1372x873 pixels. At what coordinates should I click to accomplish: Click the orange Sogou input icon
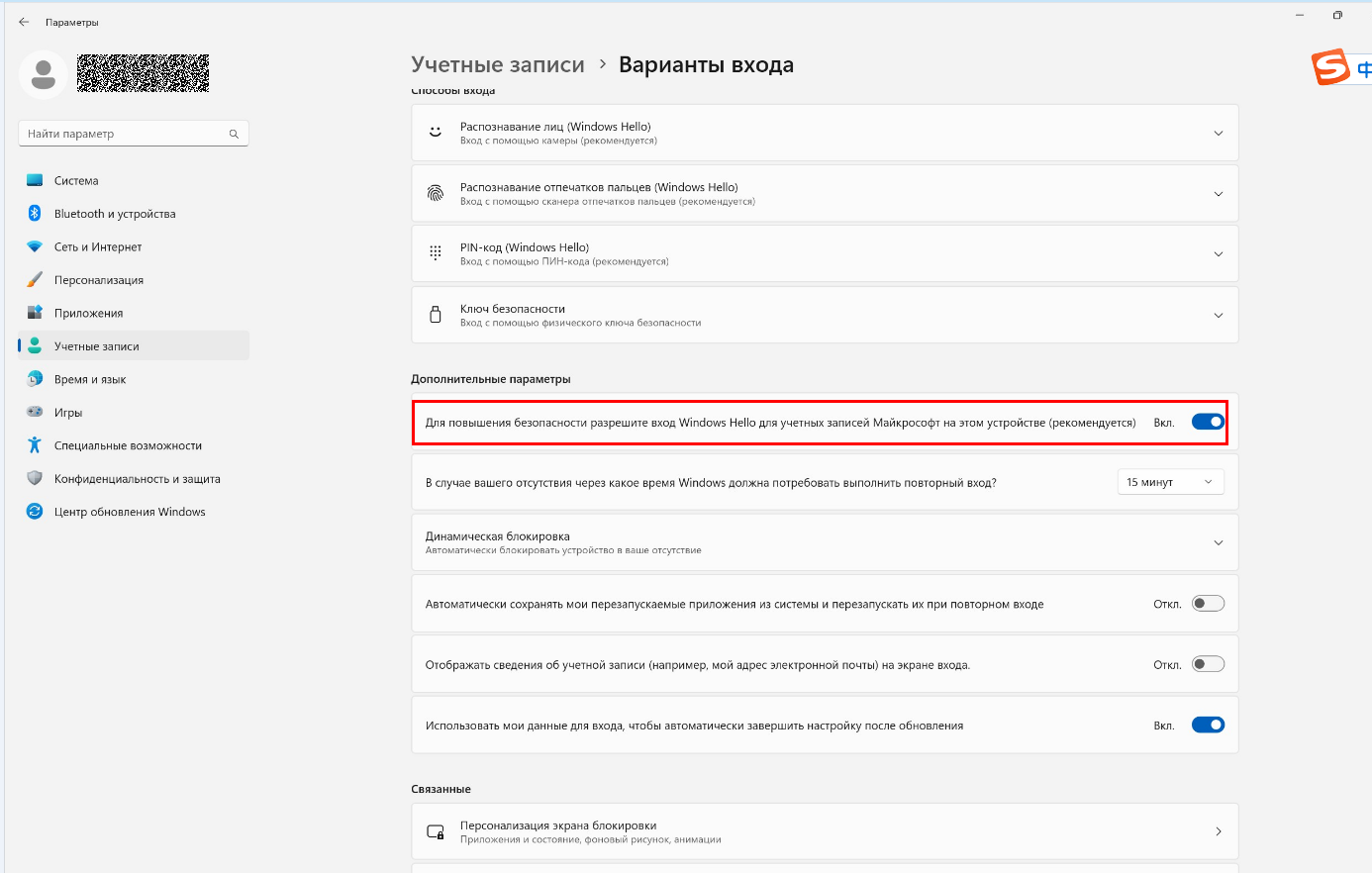click(x=1331, y=67)
